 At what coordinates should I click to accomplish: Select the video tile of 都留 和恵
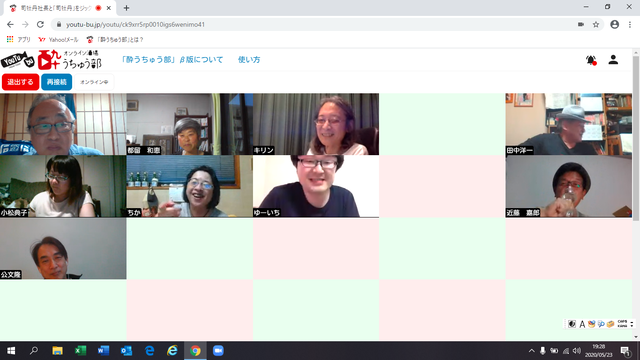189,124
